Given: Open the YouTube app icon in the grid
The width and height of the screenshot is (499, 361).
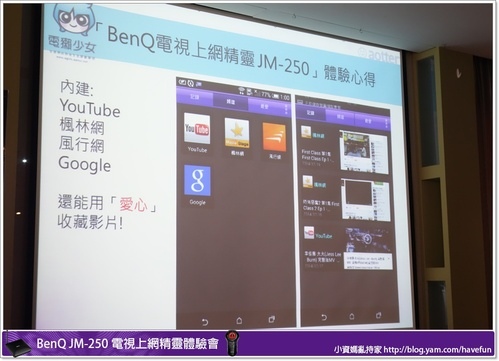Looking at the screenshot, I should (x=197, y=129).
